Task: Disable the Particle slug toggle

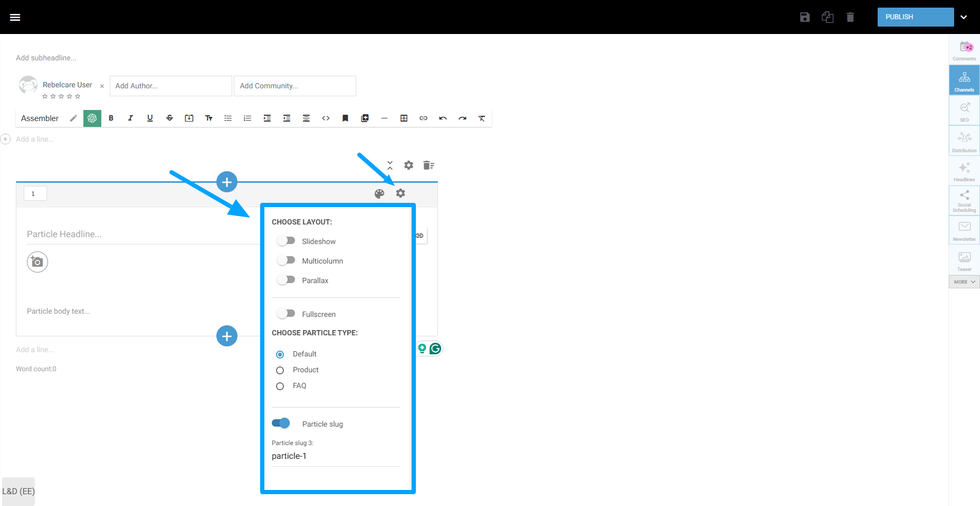Action: pos(281,423)
